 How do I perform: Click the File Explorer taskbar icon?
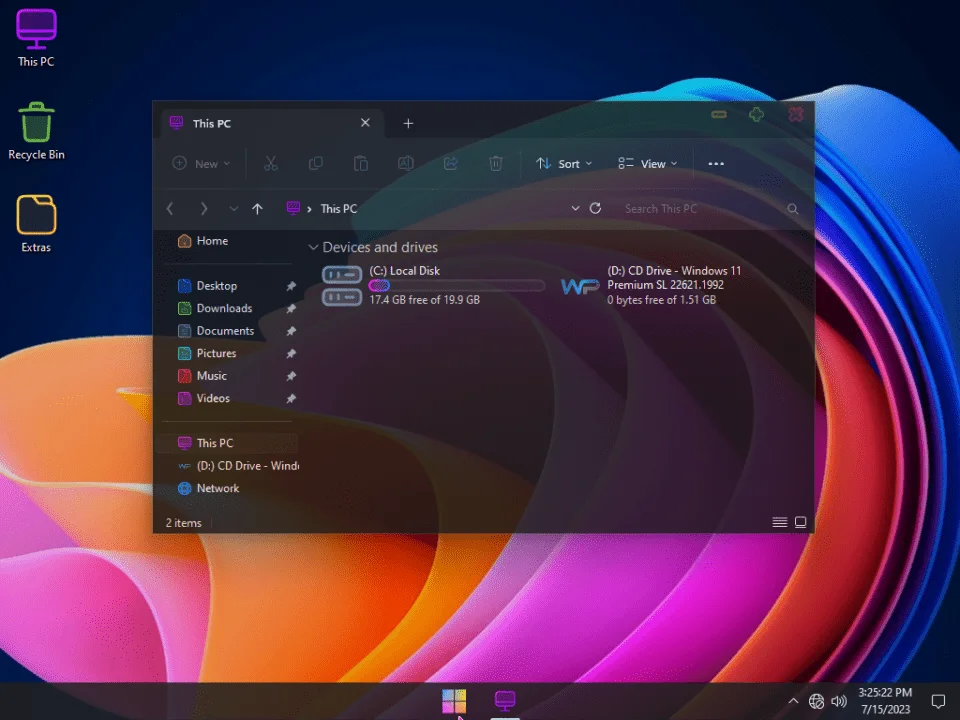505,701
